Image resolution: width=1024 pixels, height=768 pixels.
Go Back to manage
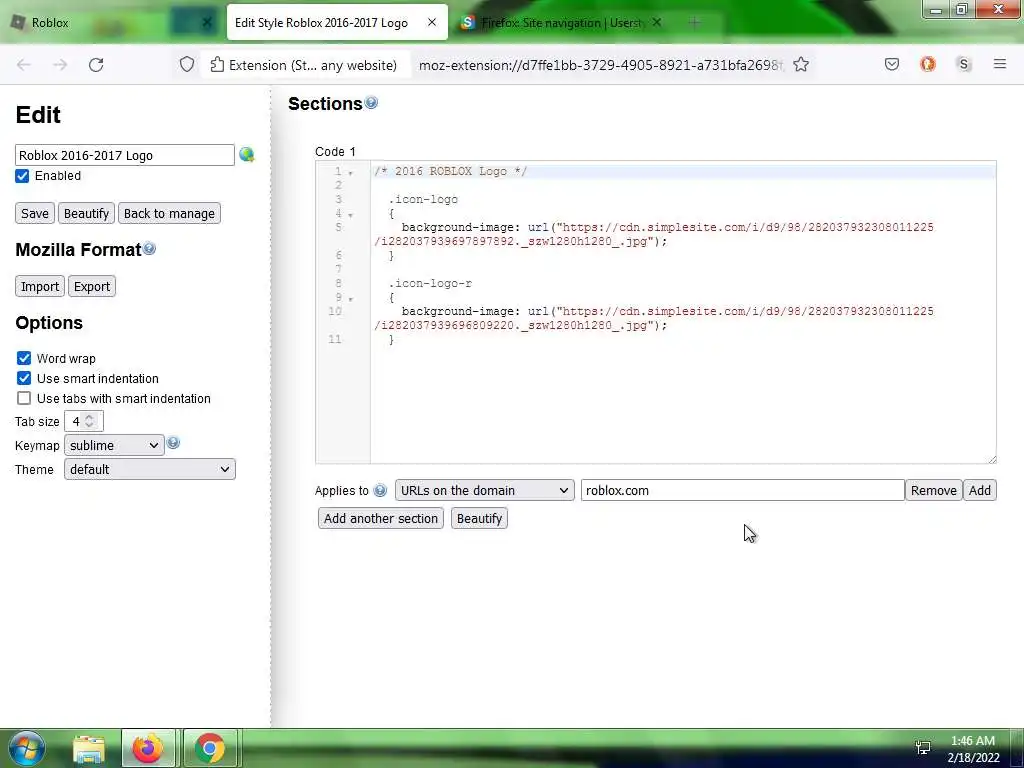coord(169,214)
